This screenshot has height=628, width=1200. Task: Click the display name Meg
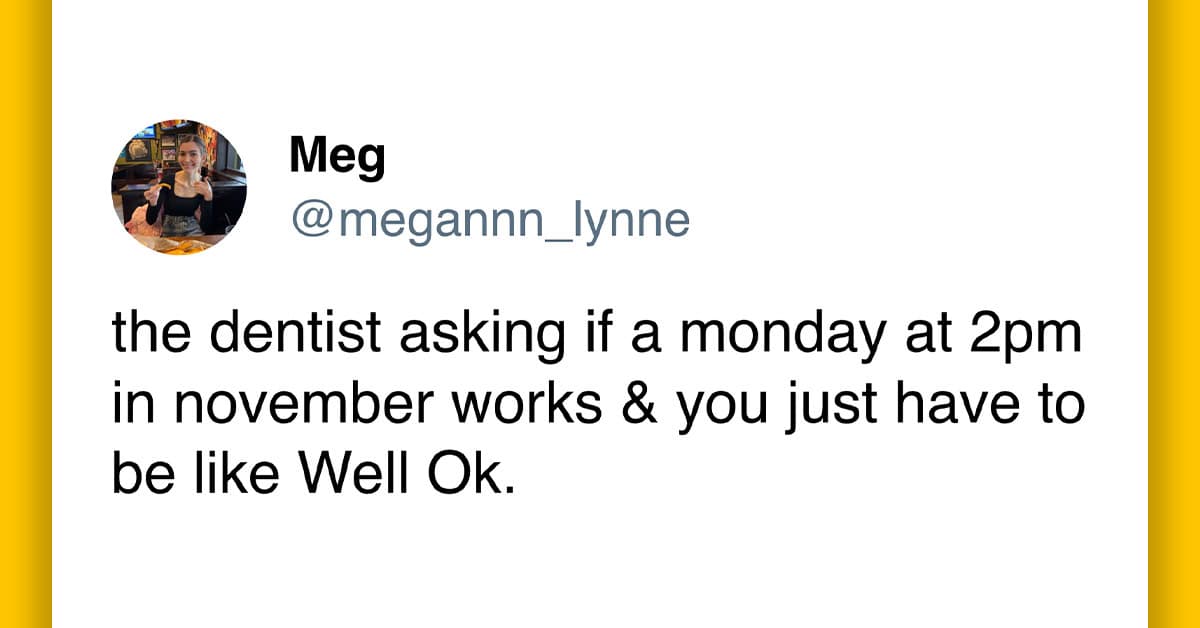pyautogui.click(x=336, y=158)
